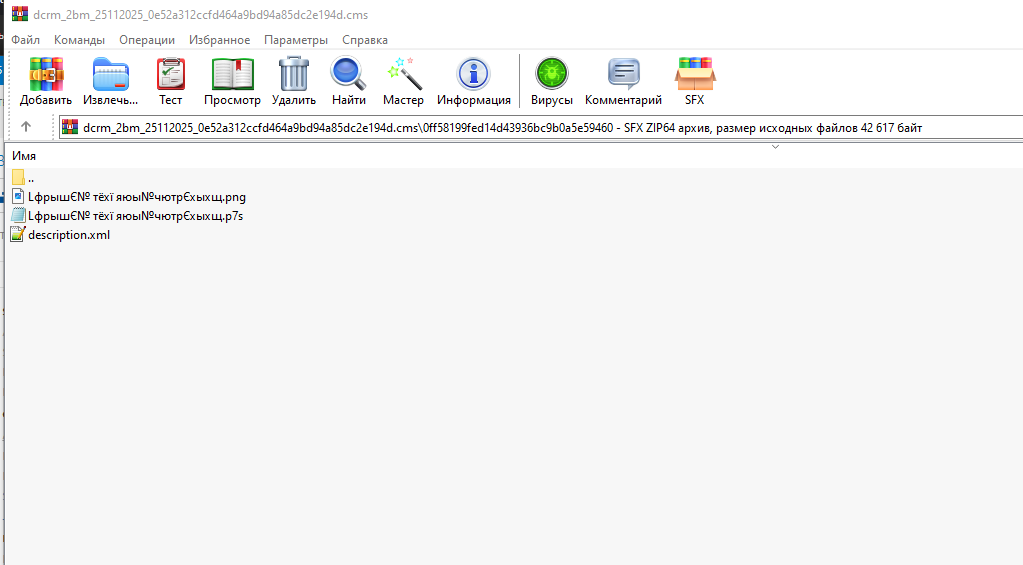Open the Справка menu

pos(365,40)
